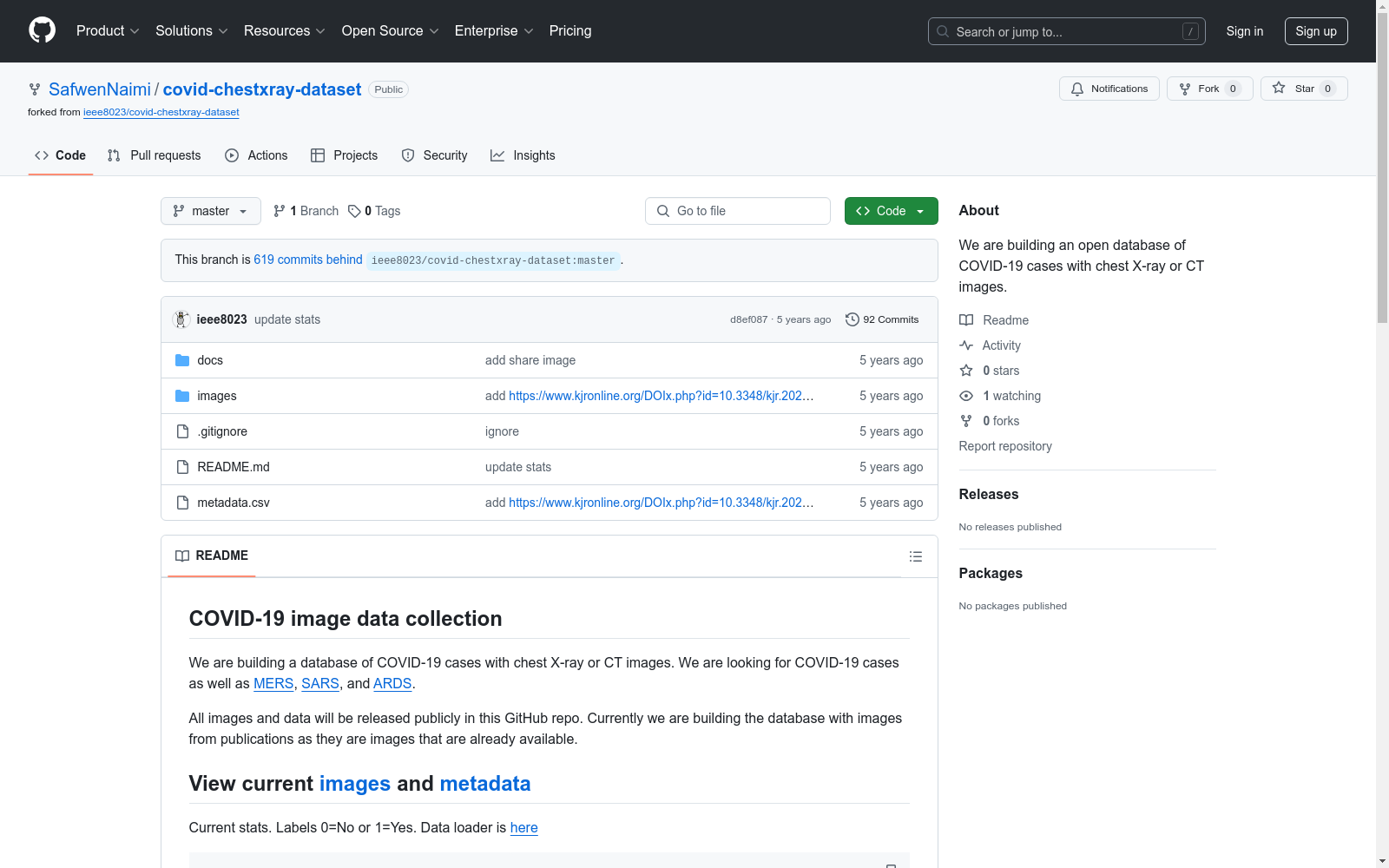The width and height of the screenshot is (1389, 868).
Task: Open the ARDS link in README
Action: pos(392,684)
